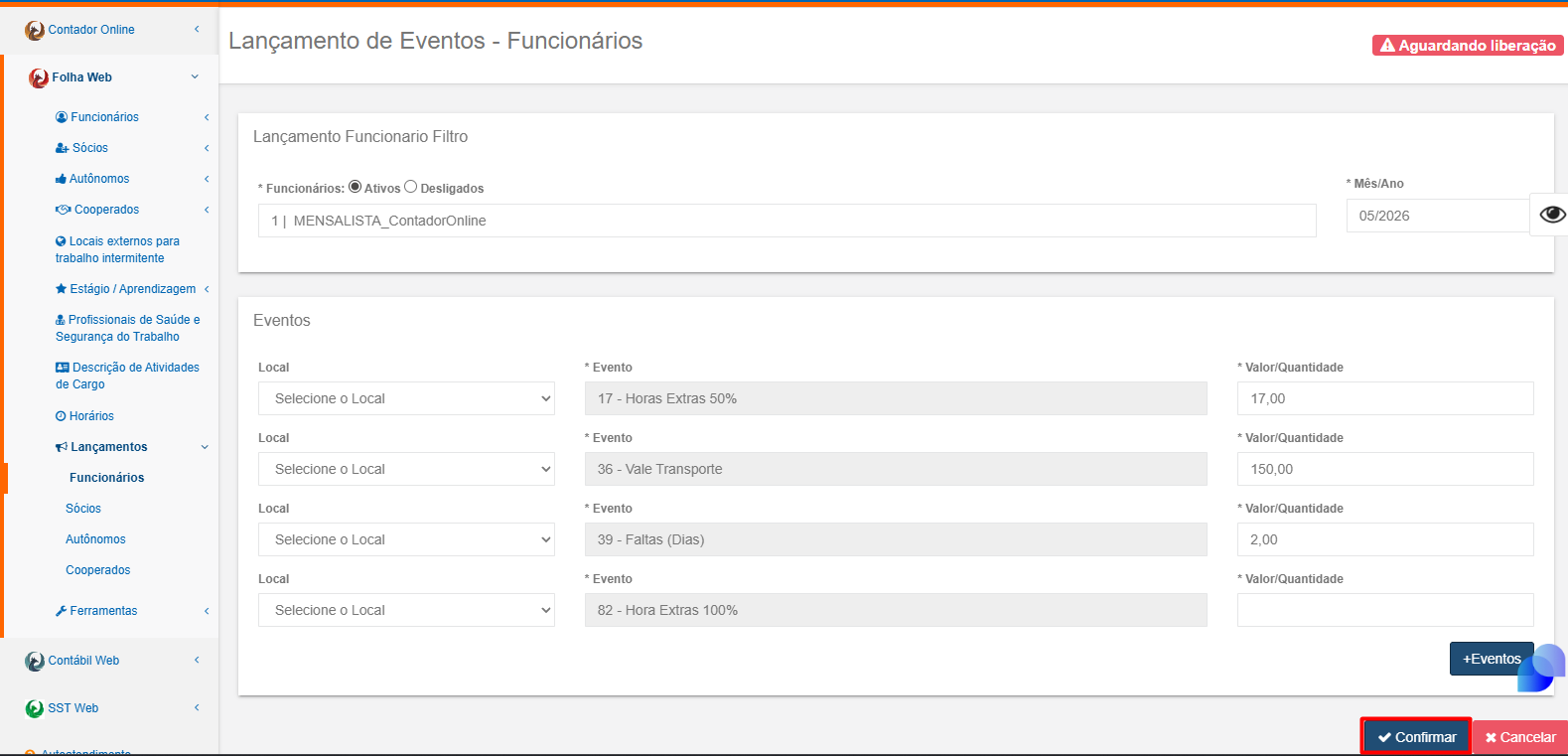Open the floating blue chat bubble

(1540, 667)
